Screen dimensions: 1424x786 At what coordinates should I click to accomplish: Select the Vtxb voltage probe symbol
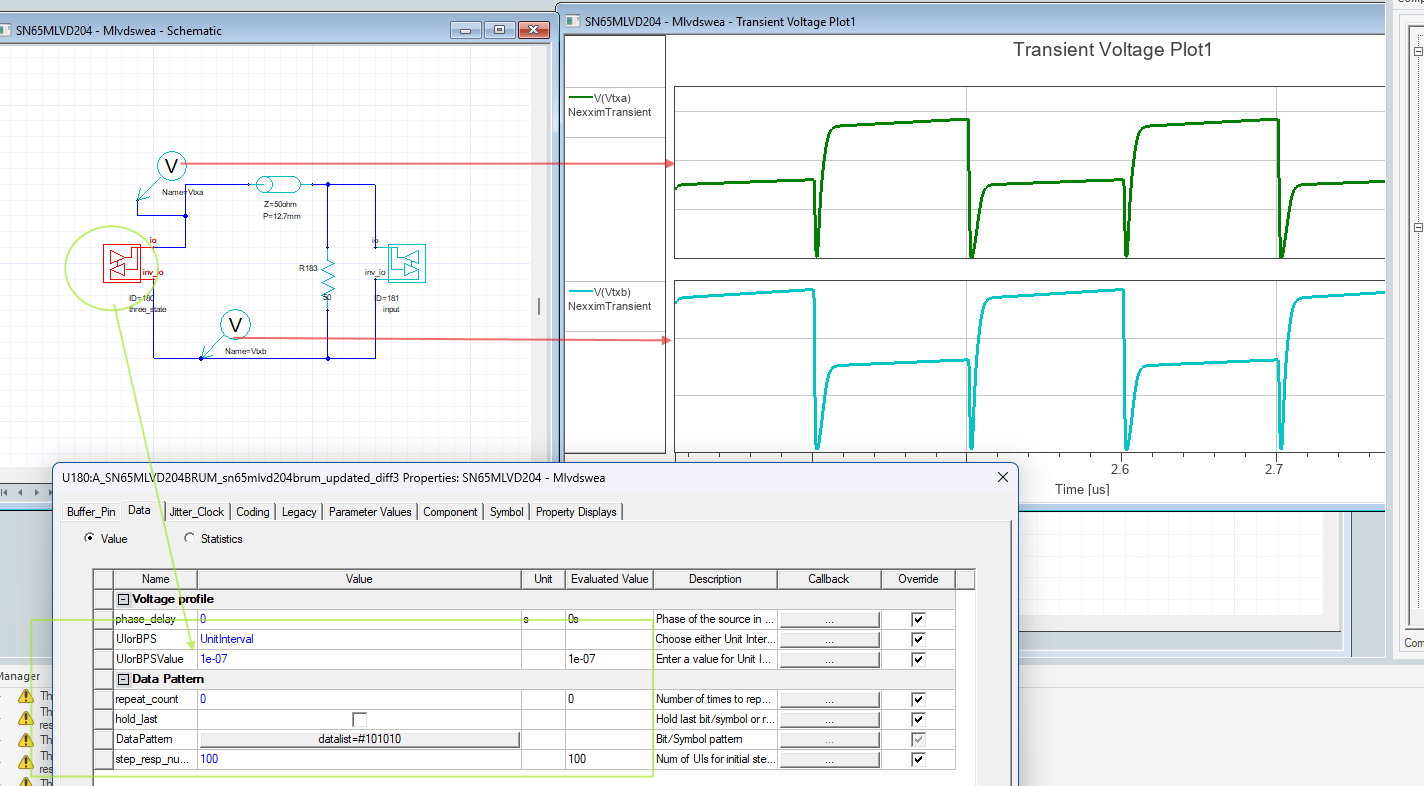coord(236,324)
